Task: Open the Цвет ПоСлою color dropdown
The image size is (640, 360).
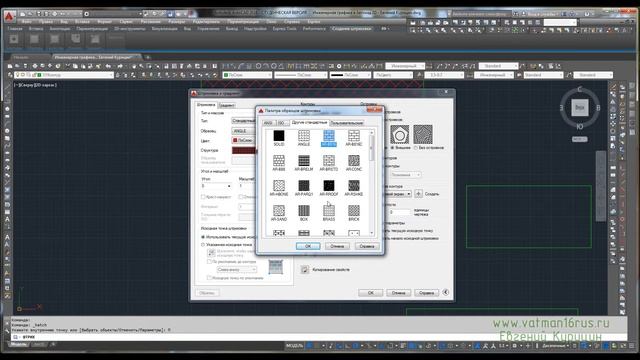Action: coord(244,140)
